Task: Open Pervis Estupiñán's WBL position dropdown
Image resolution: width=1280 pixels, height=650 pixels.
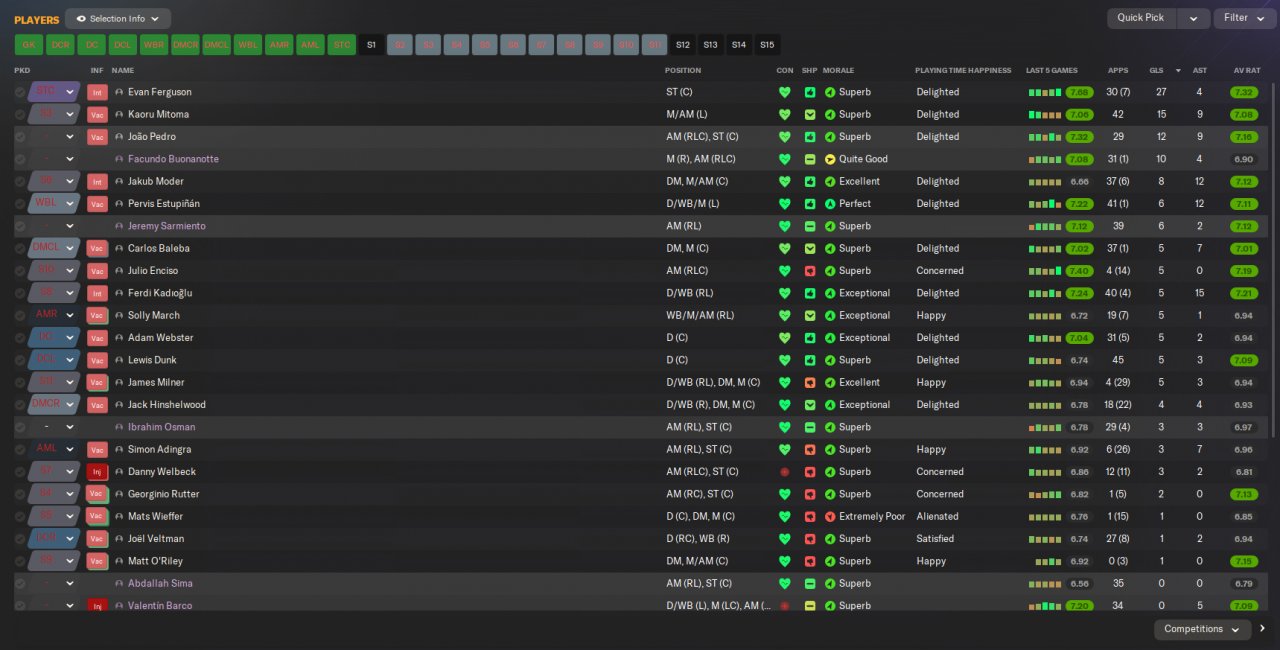Action: [54, 204]
